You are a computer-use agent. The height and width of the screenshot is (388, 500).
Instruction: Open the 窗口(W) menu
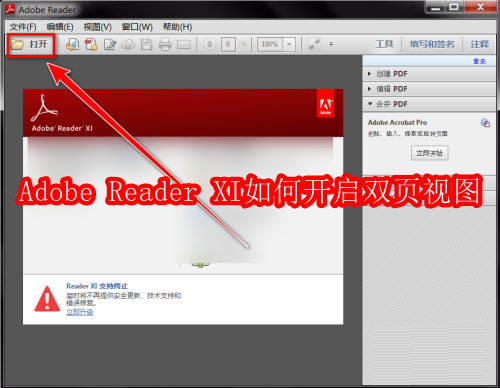137,27
